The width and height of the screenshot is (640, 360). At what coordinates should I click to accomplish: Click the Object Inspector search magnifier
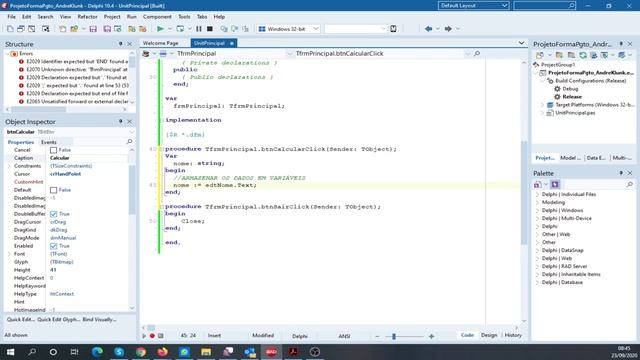(129, 142)
